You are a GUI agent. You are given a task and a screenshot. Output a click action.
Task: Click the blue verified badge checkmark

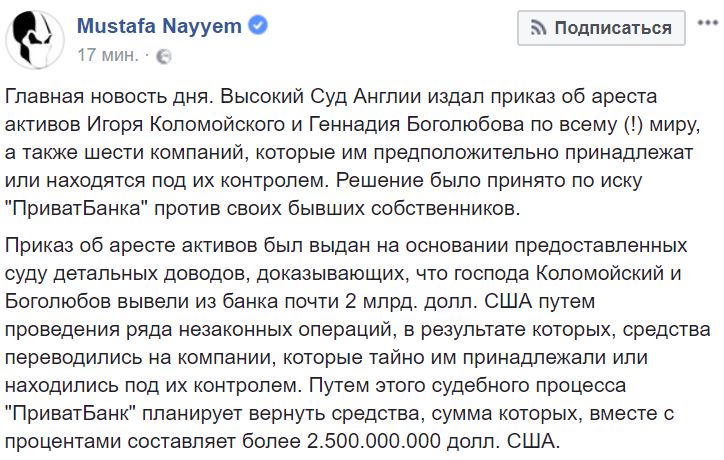258,25
